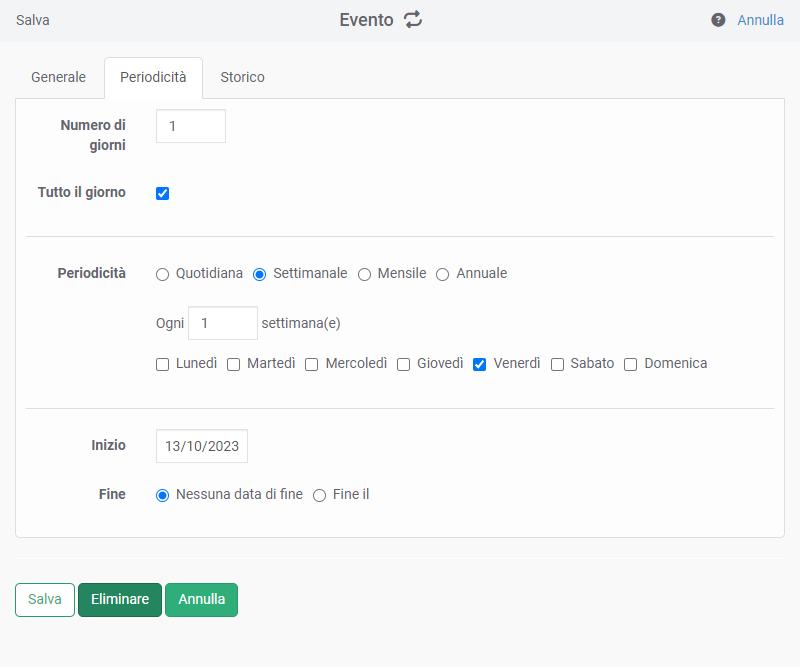Screen dimensions: 800x667
Task: Uncheck the Venerdì checkbox
Action: click(480, 364)
